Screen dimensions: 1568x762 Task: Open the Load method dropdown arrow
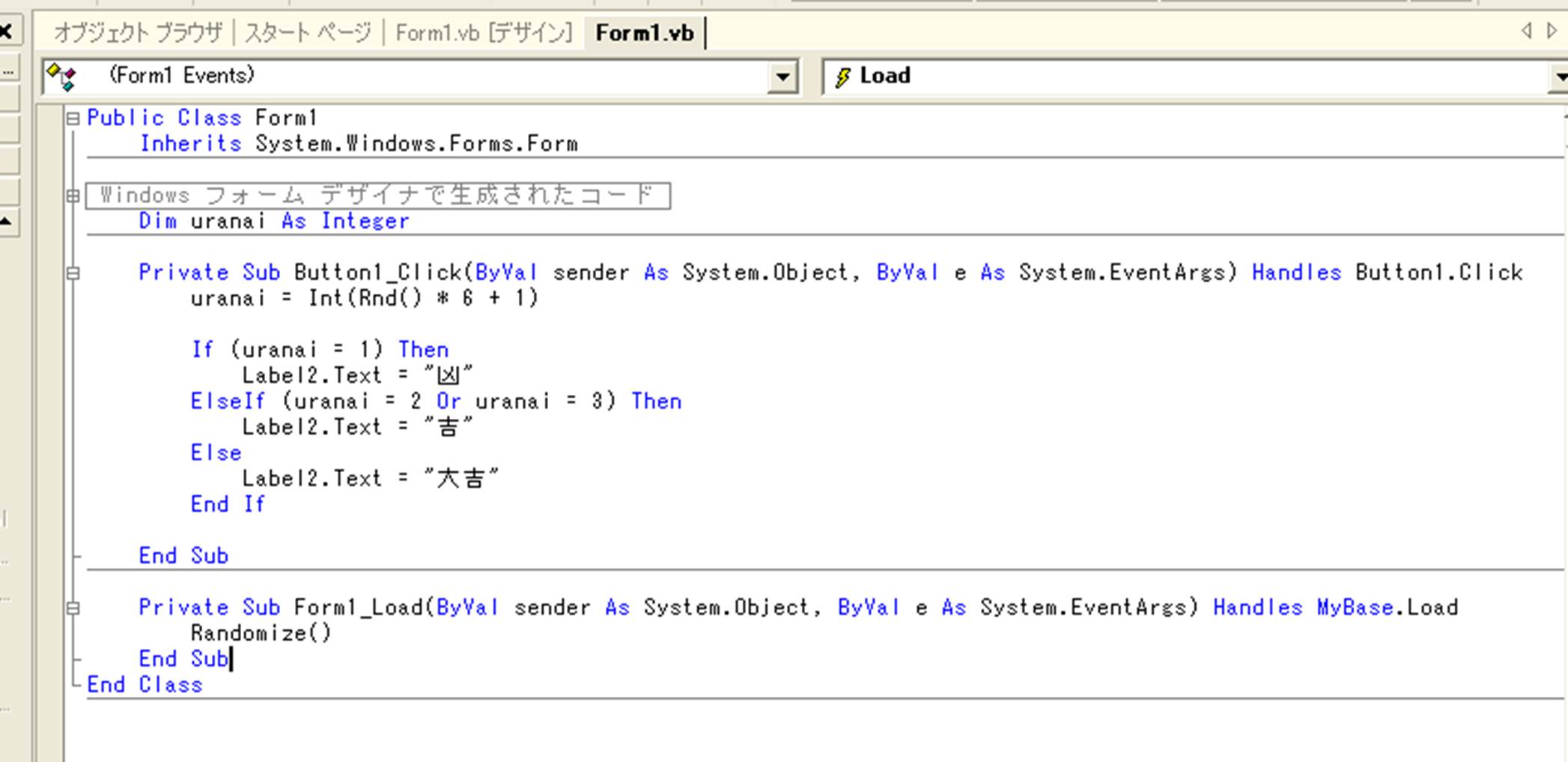[x=1559, y=77]
